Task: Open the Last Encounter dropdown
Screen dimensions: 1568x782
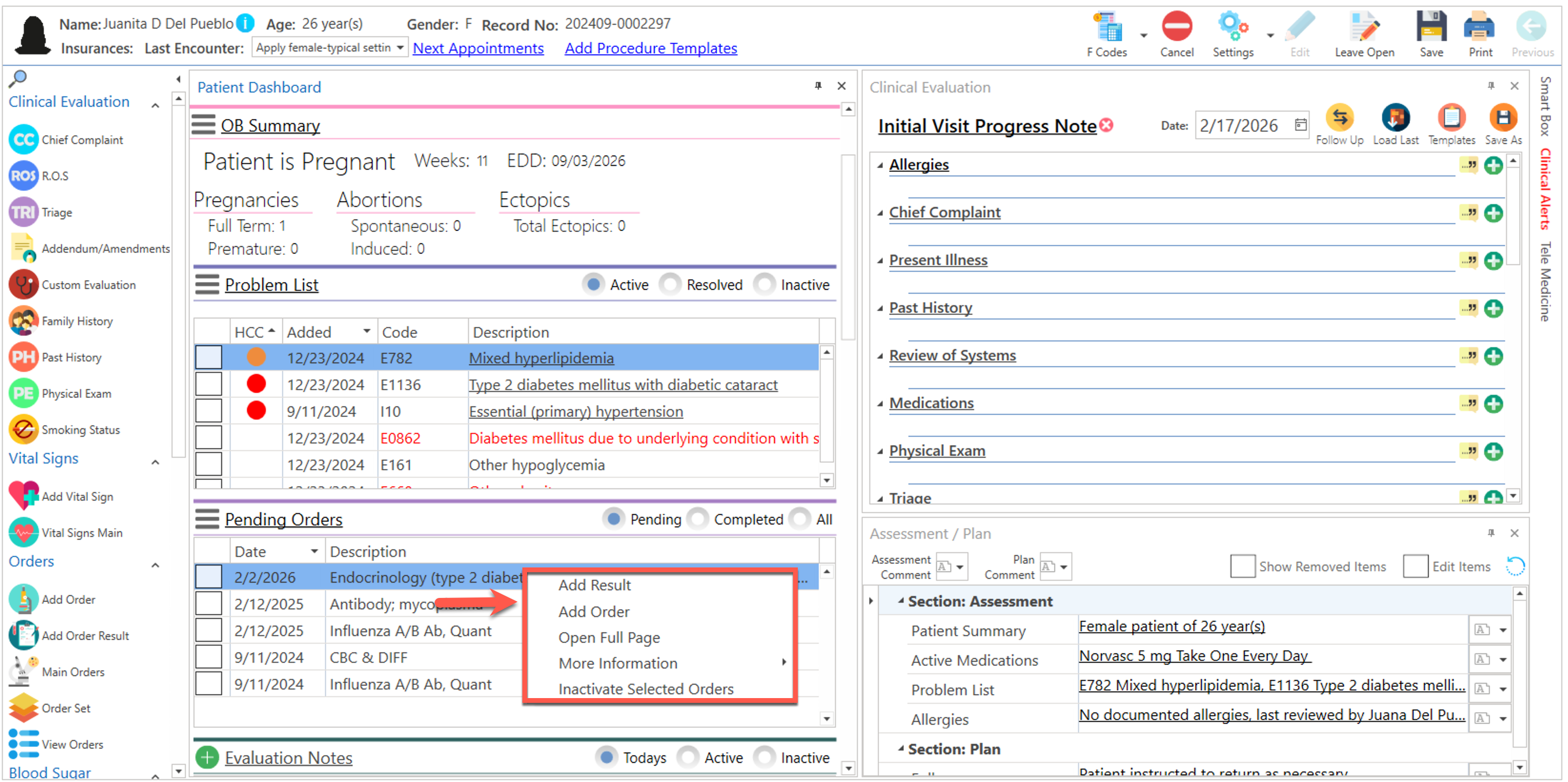Action: coord(399,48)
